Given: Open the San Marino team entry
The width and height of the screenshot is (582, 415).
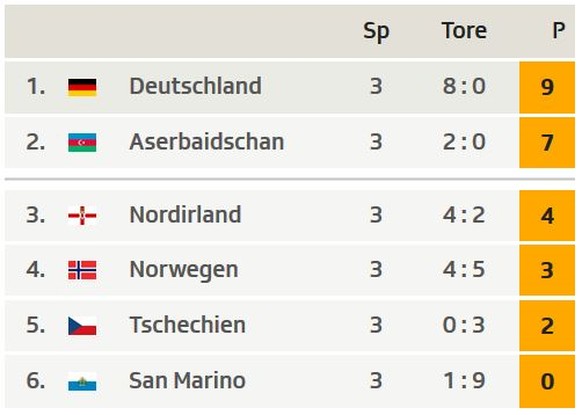Looking at the screenshot, I should pyautogui.click(x=187, y=380).
